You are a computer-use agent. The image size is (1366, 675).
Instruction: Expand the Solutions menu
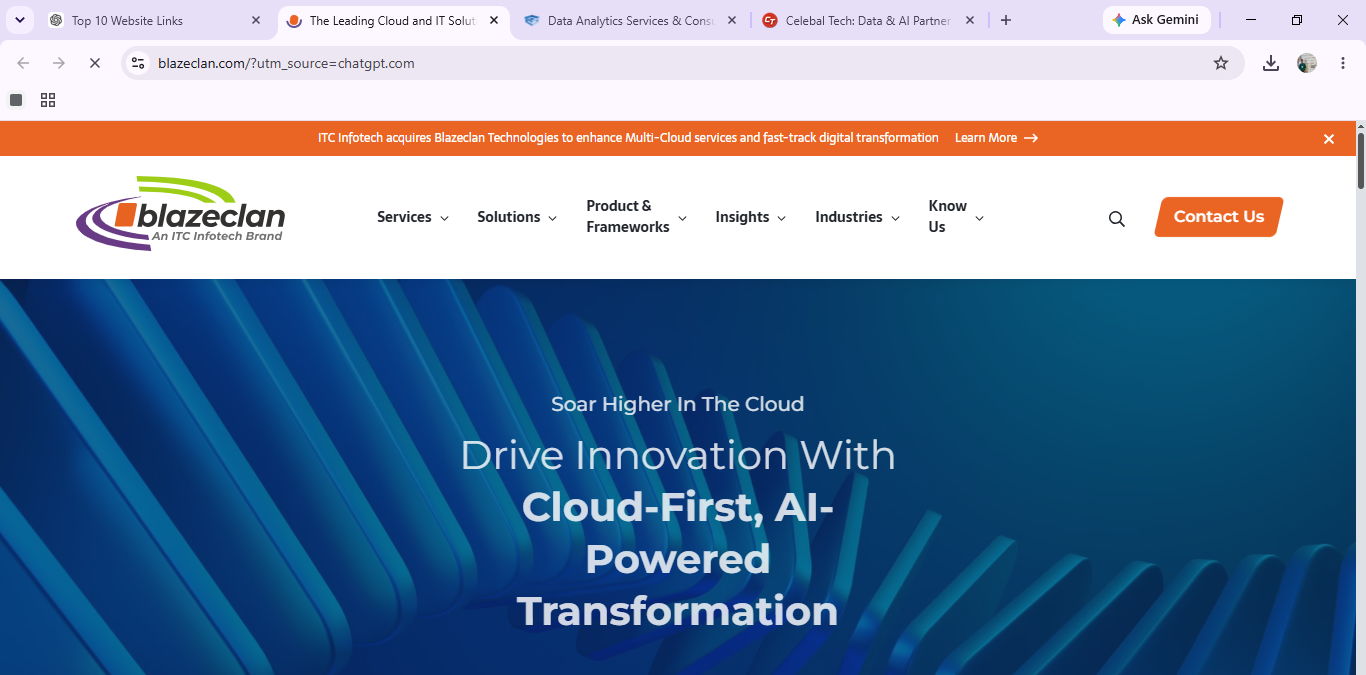(517, 217)
